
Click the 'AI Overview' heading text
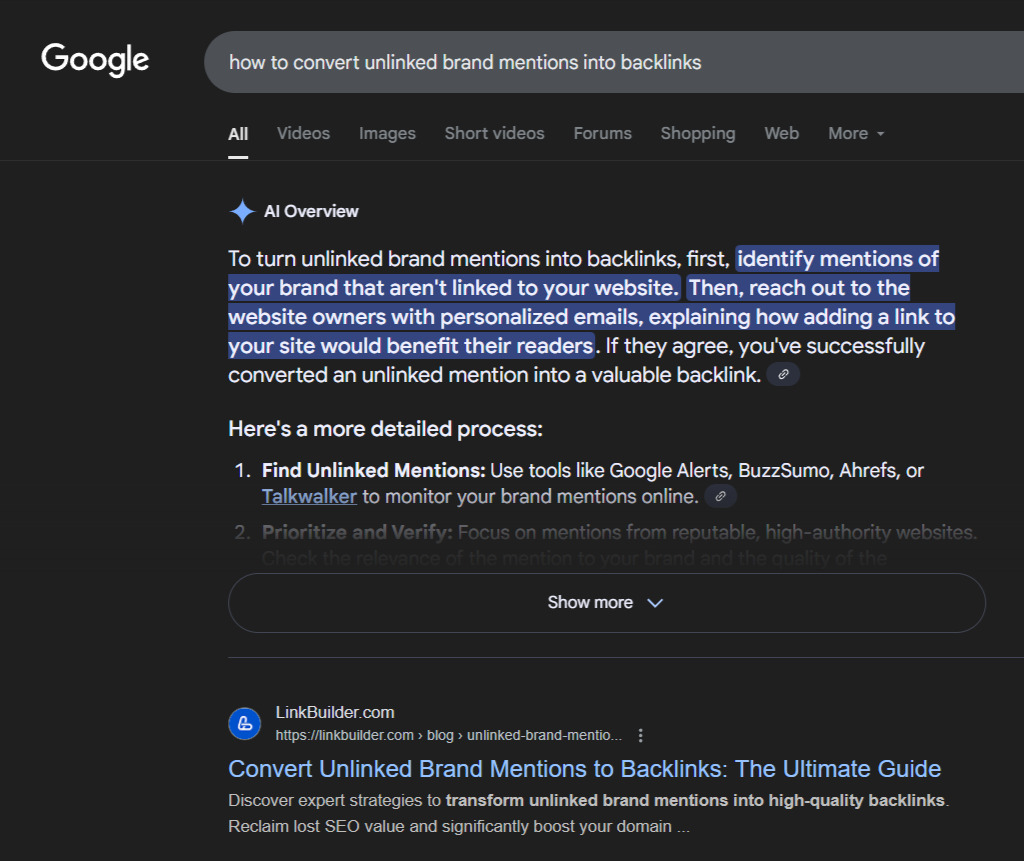[311, 212]
